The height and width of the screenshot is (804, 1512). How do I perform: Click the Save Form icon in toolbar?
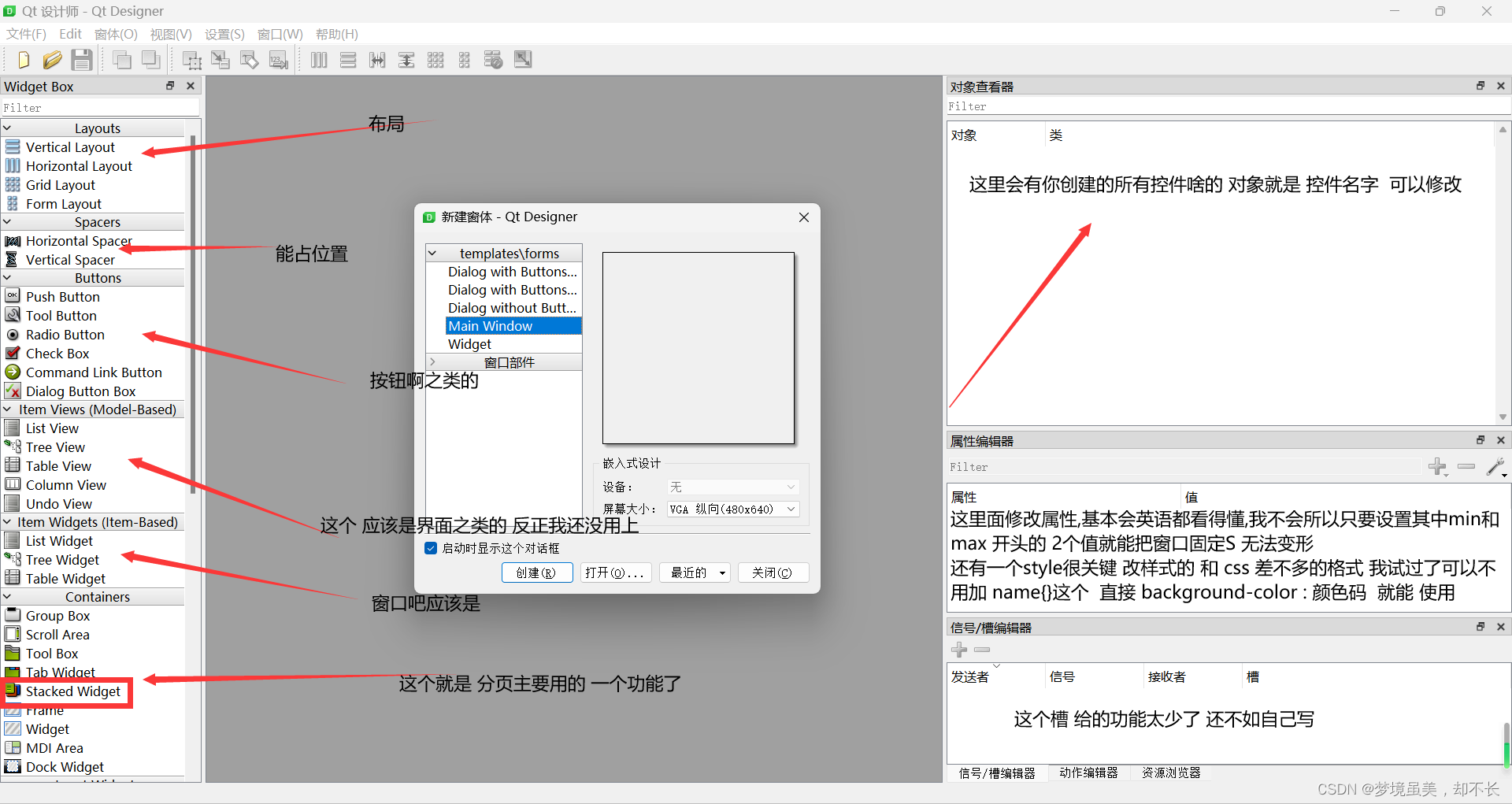(81, 59)
